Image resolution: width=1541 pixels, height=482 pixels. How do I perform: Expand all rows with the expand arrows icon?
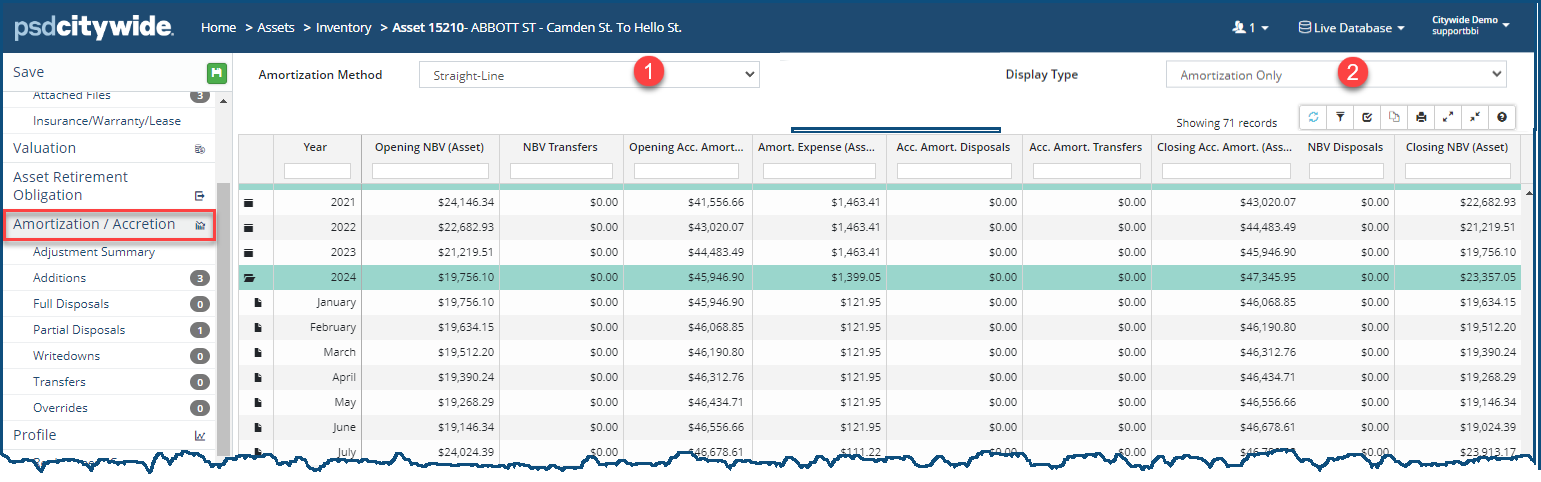1448,118
